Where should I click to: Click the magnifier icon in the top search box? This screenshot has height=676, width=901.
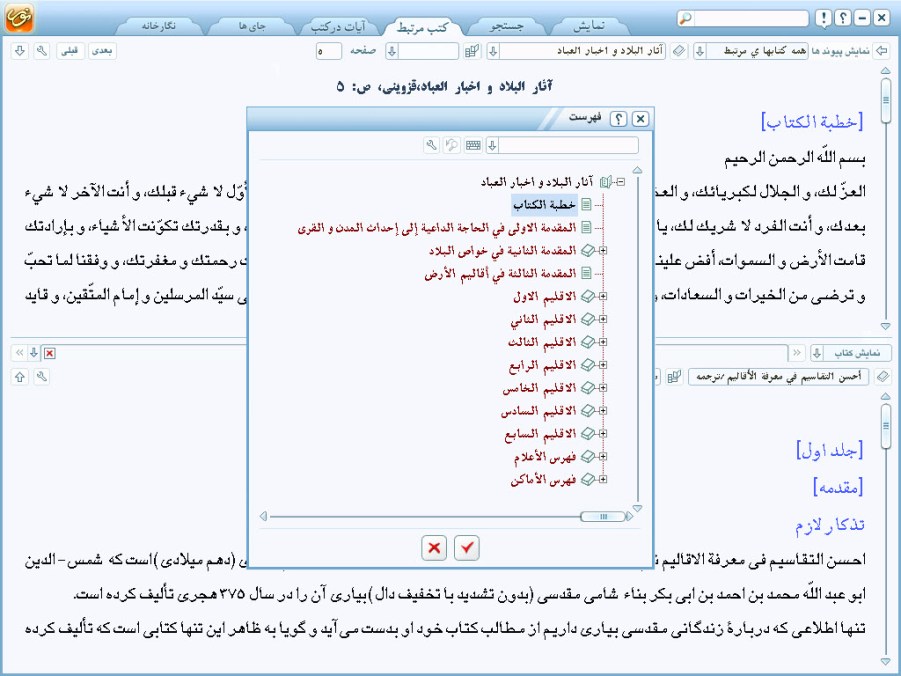[686, 18]
